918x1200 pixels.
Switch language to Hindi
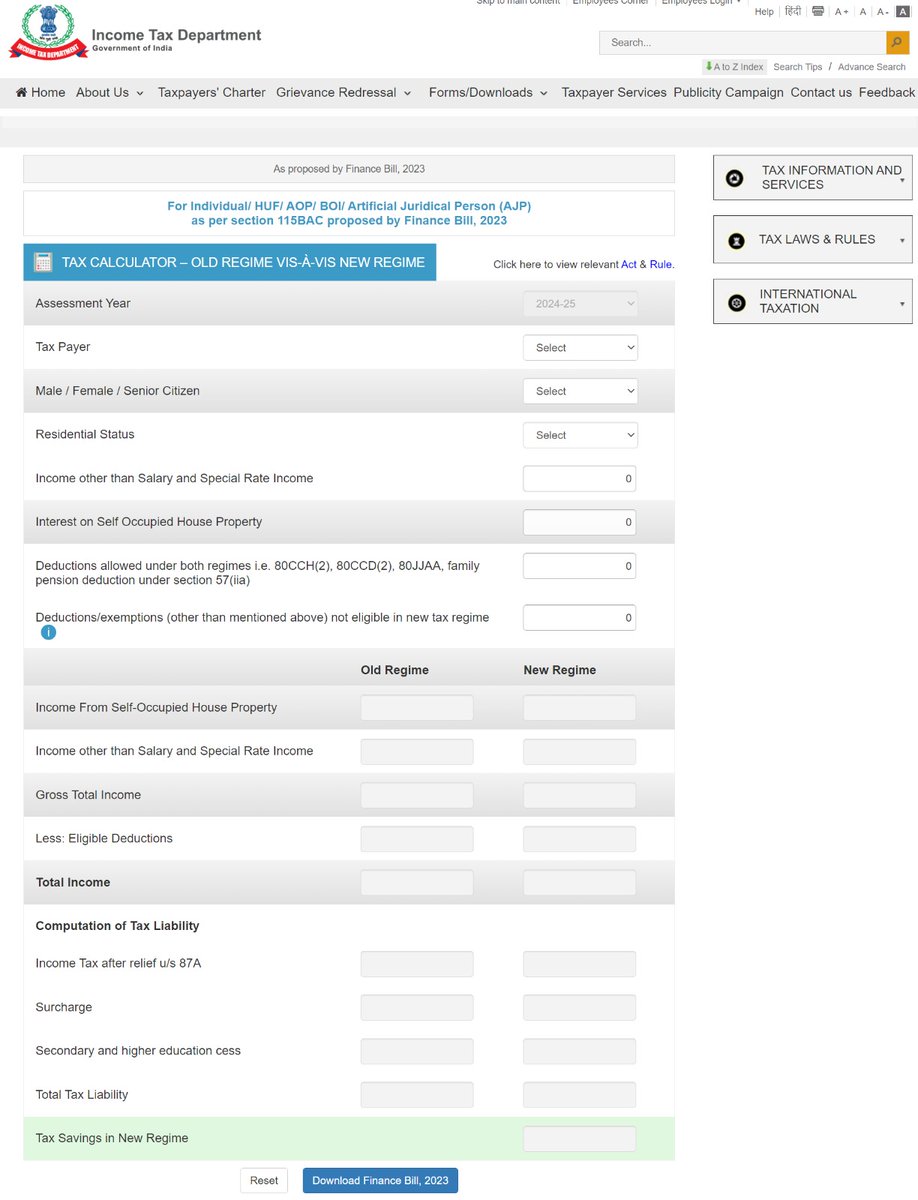point(793,12)
